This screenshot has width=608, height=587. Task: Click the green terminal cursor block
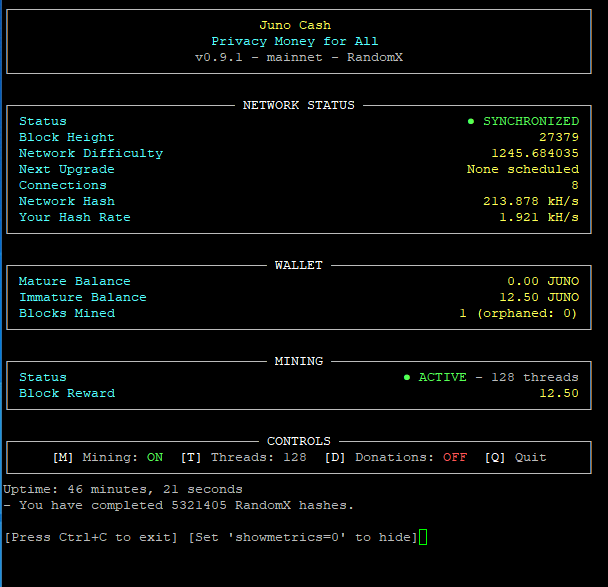pos(423,537)
